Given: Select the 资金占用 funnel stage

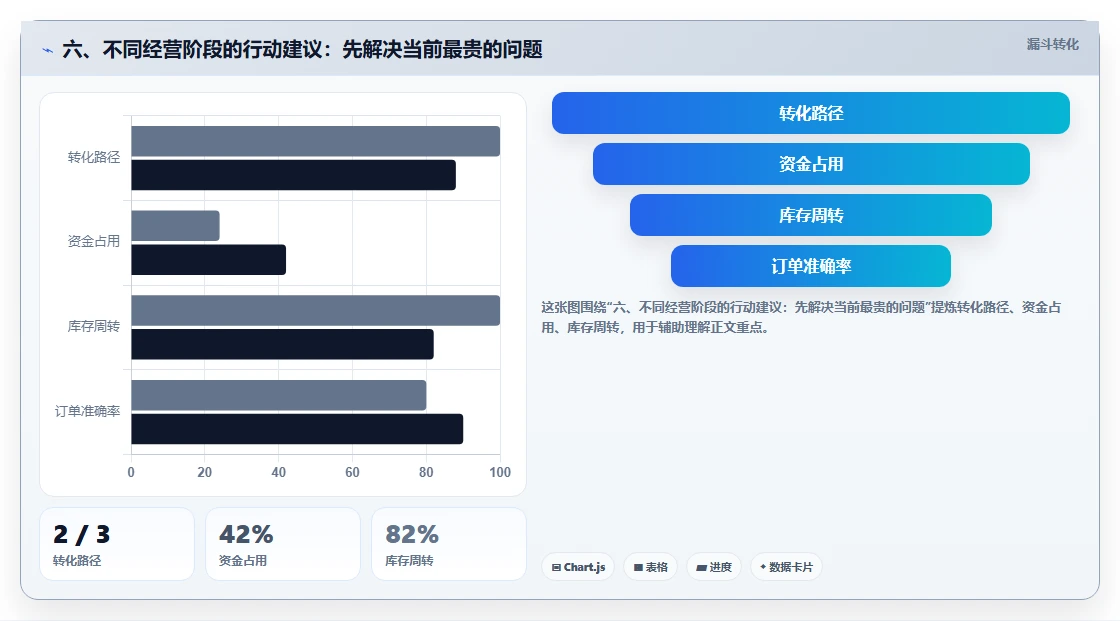Looking at the screenshot, I should 811,164.
